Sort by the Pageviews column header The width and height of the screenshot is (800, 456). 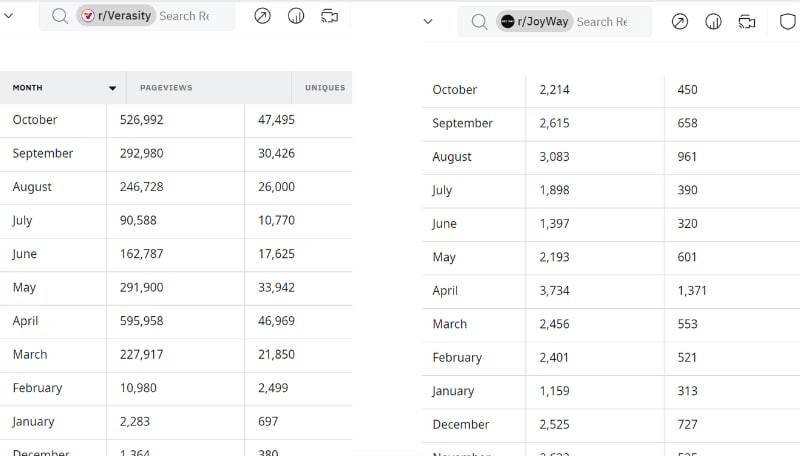tap(166, 88)
